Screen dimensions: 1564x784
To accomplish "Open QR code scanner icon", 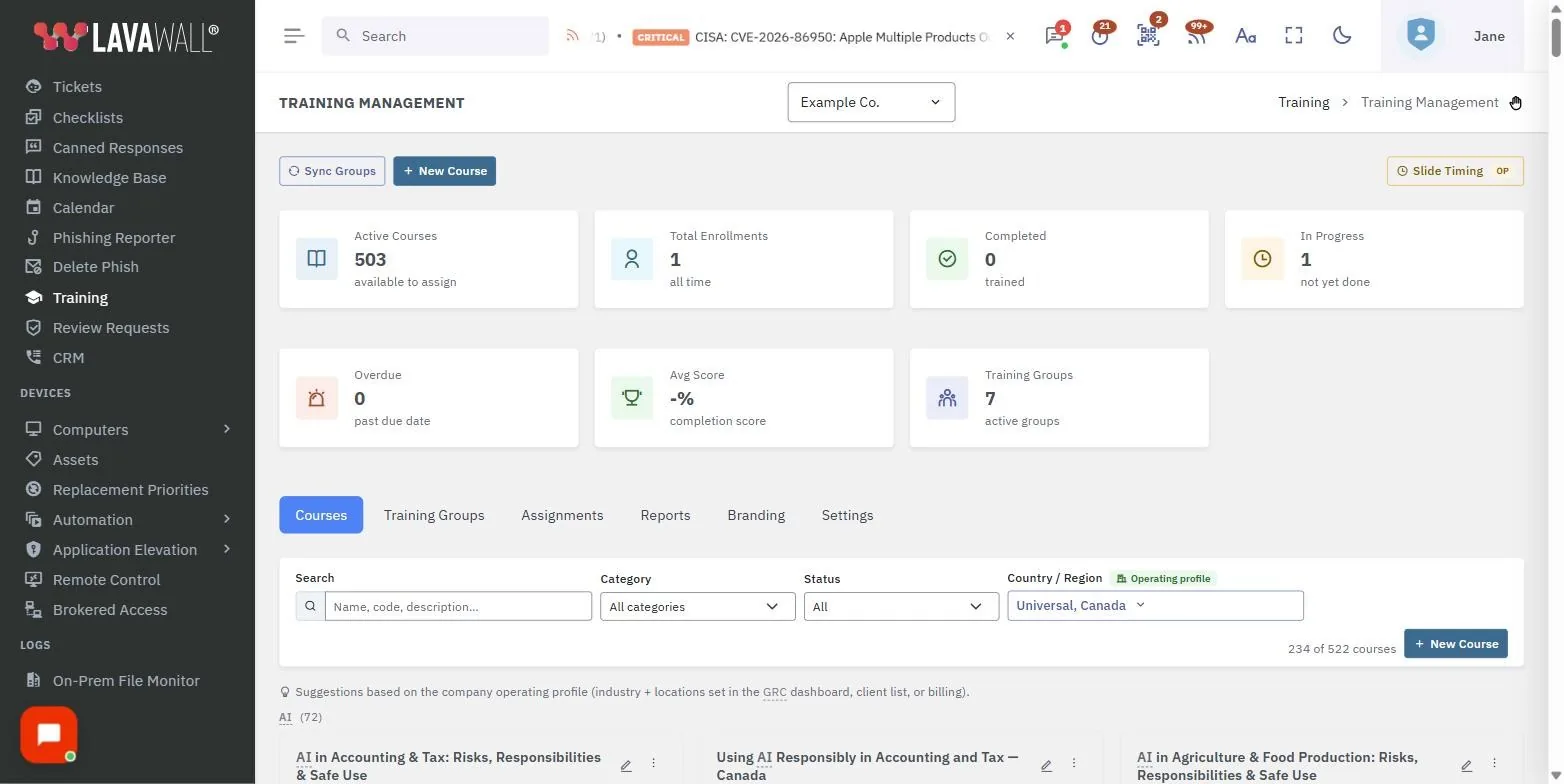I will click(x=1148, y=35).
